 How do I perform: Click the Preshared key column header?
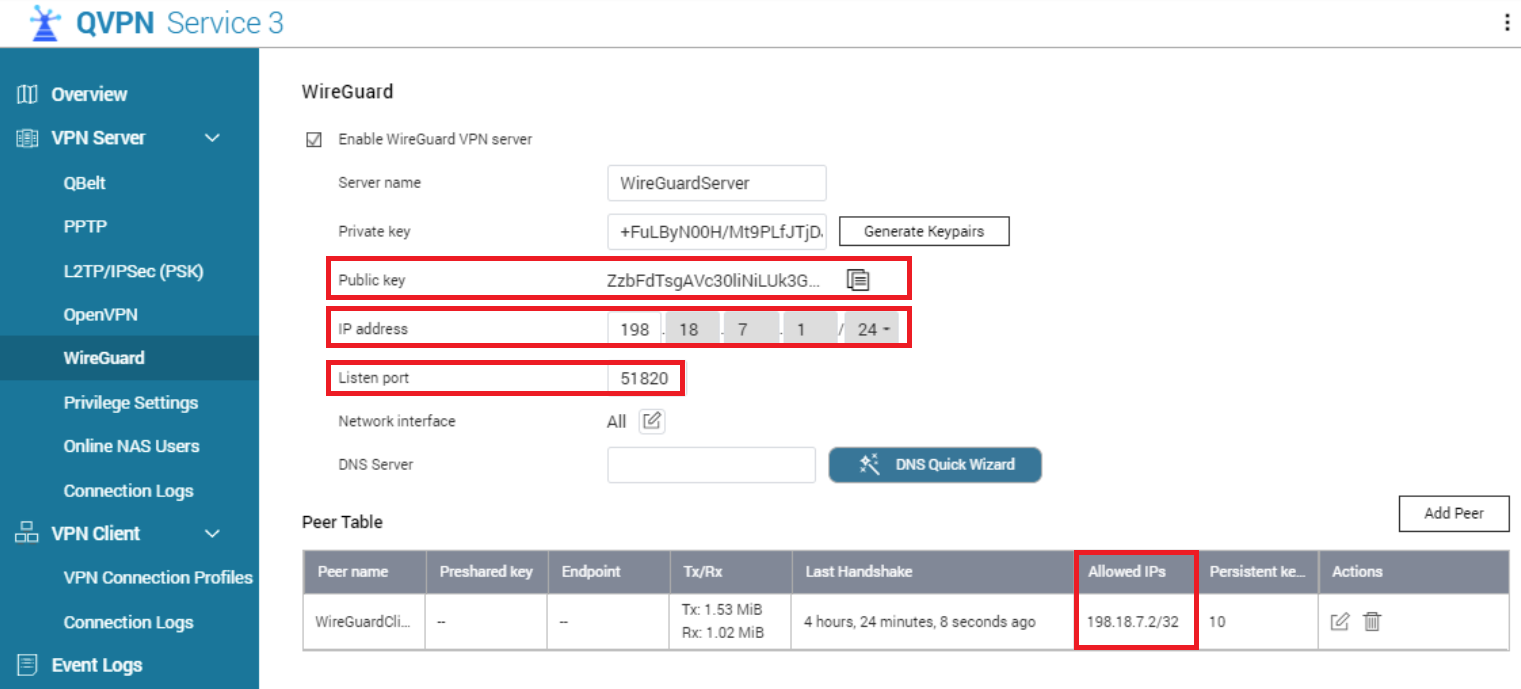[486, 572]
